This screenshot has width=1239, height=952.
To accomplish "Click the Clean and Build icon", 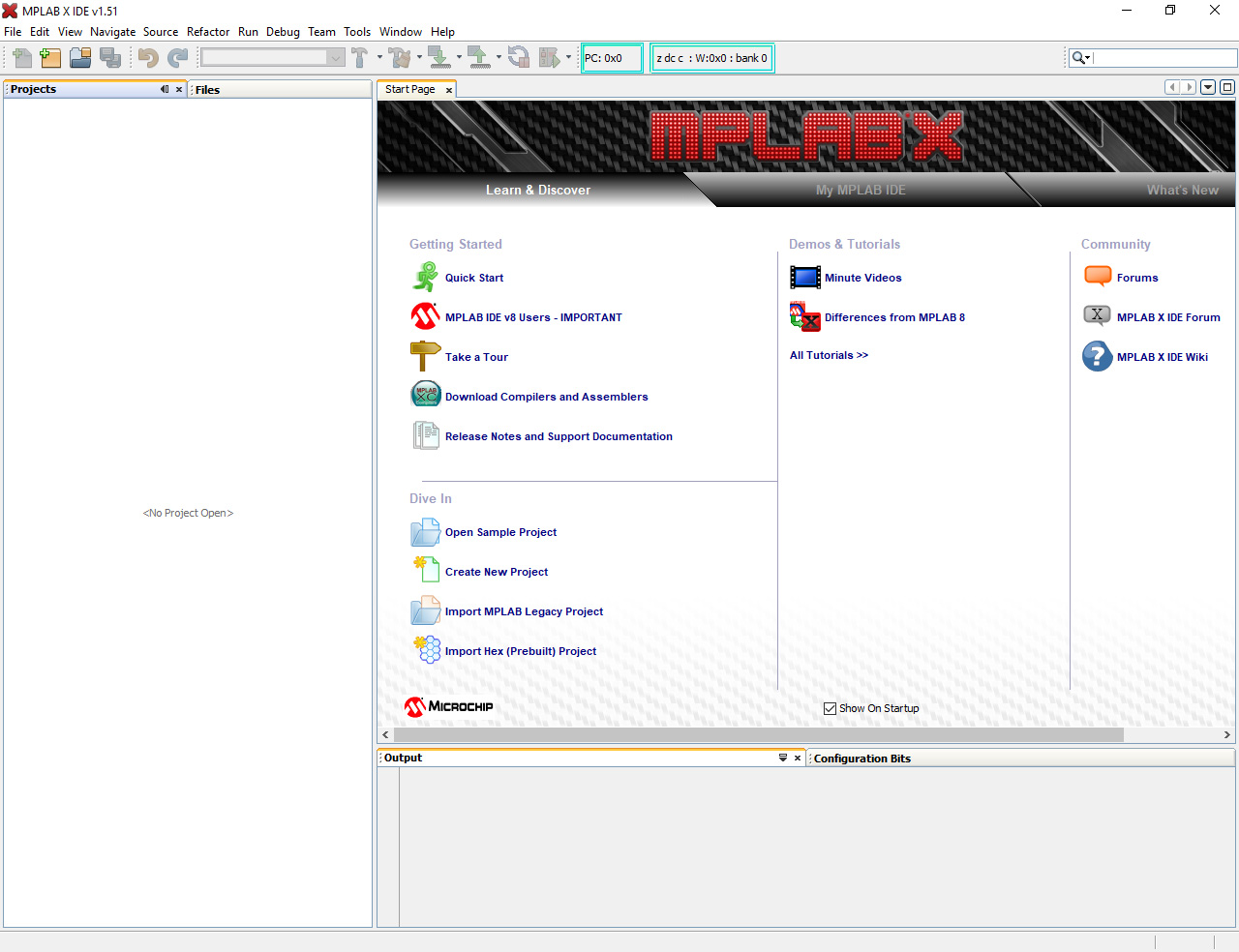I will 400,58.
